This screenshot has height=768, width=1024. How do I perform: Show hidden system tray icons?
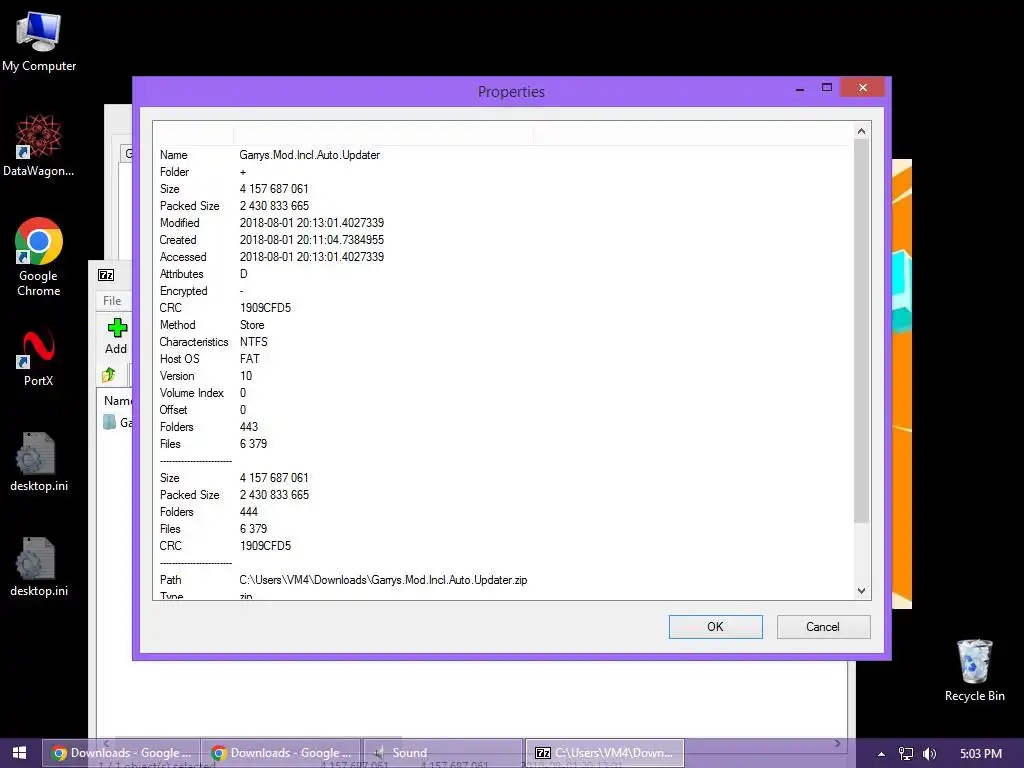(x=881, y=754)
